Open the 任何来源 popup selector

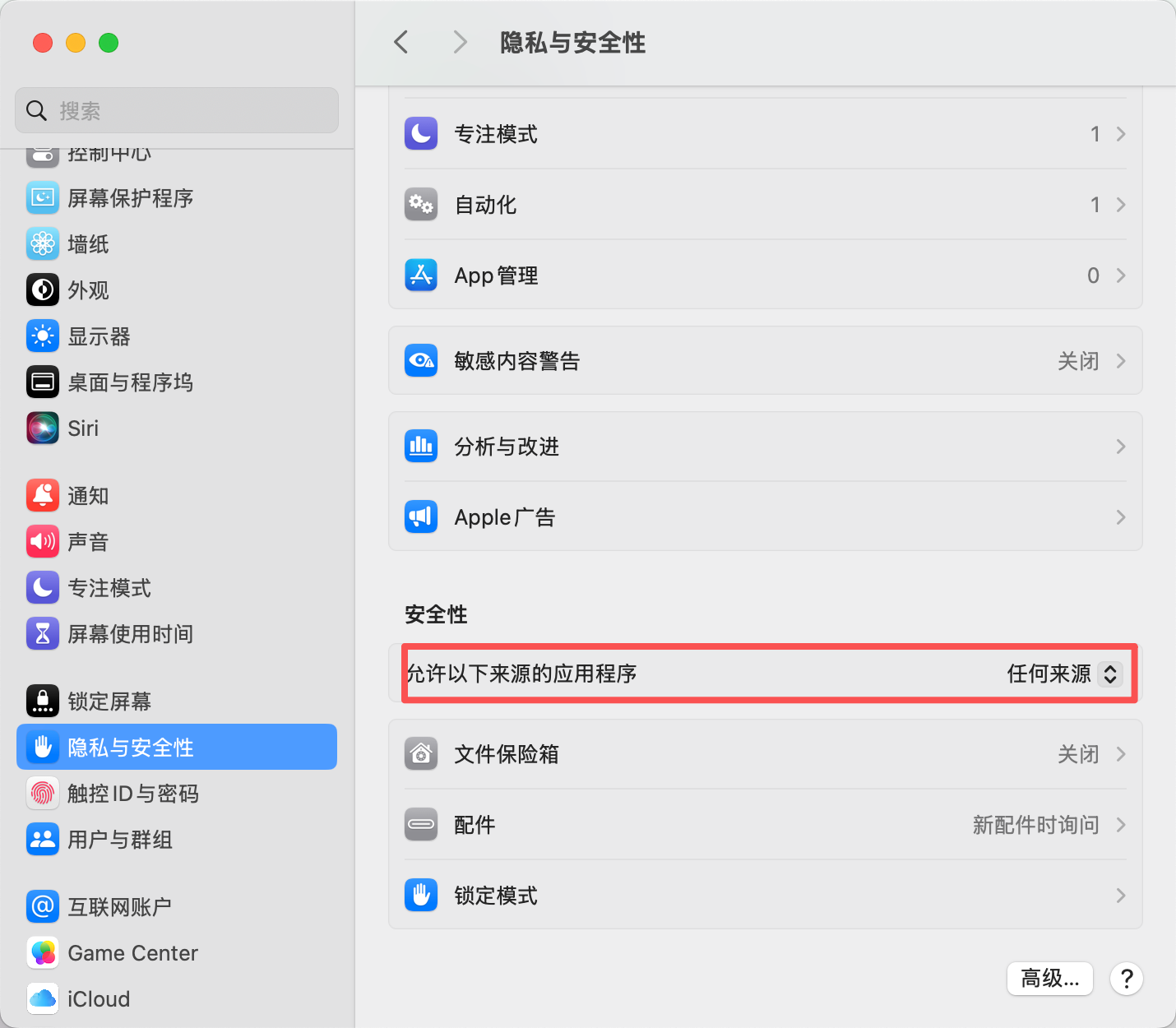[x=1109, y=674]
